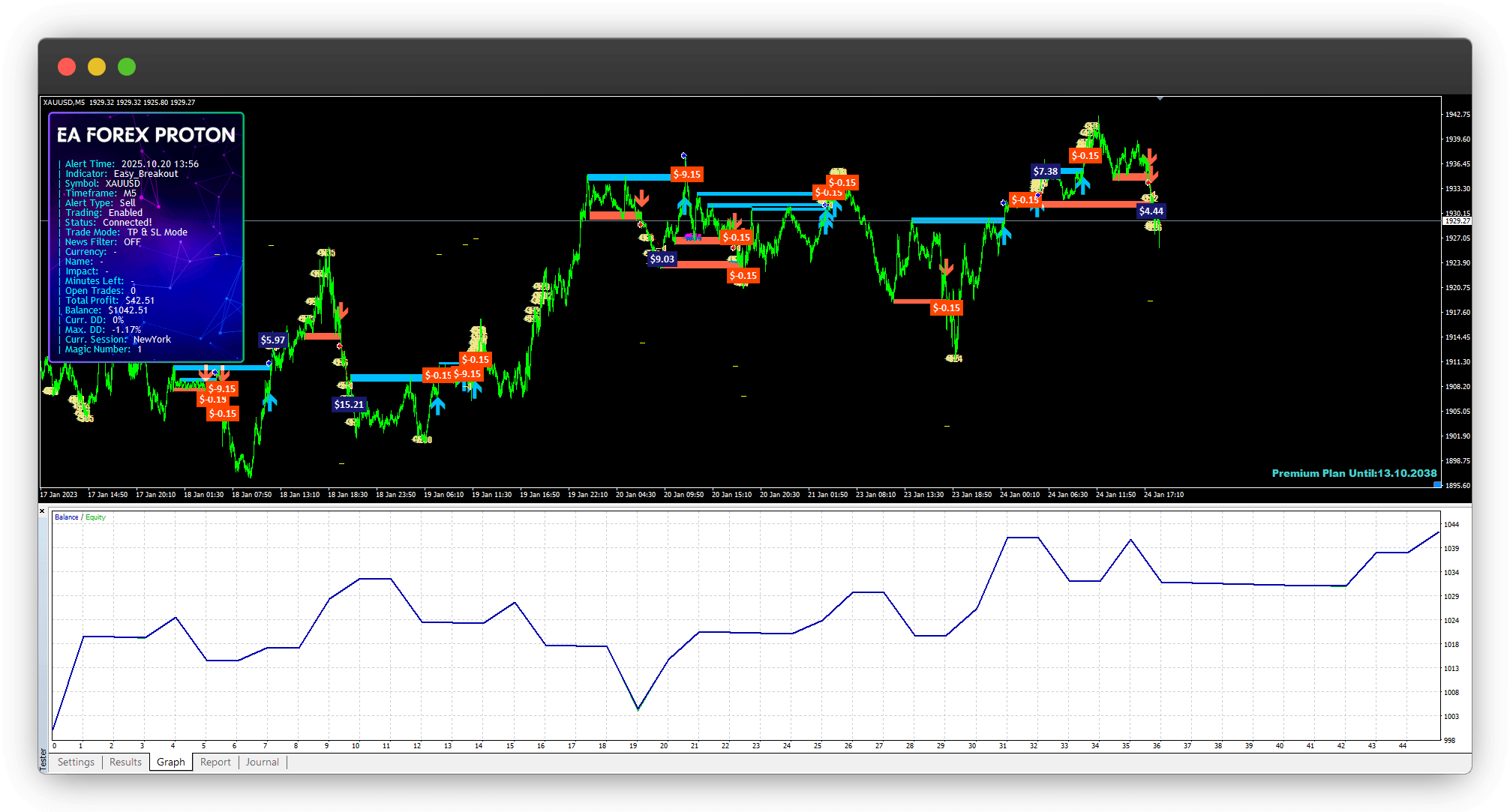Click the yellow minimize window button
Screen dimensions: 1510x812
[97, 67]
